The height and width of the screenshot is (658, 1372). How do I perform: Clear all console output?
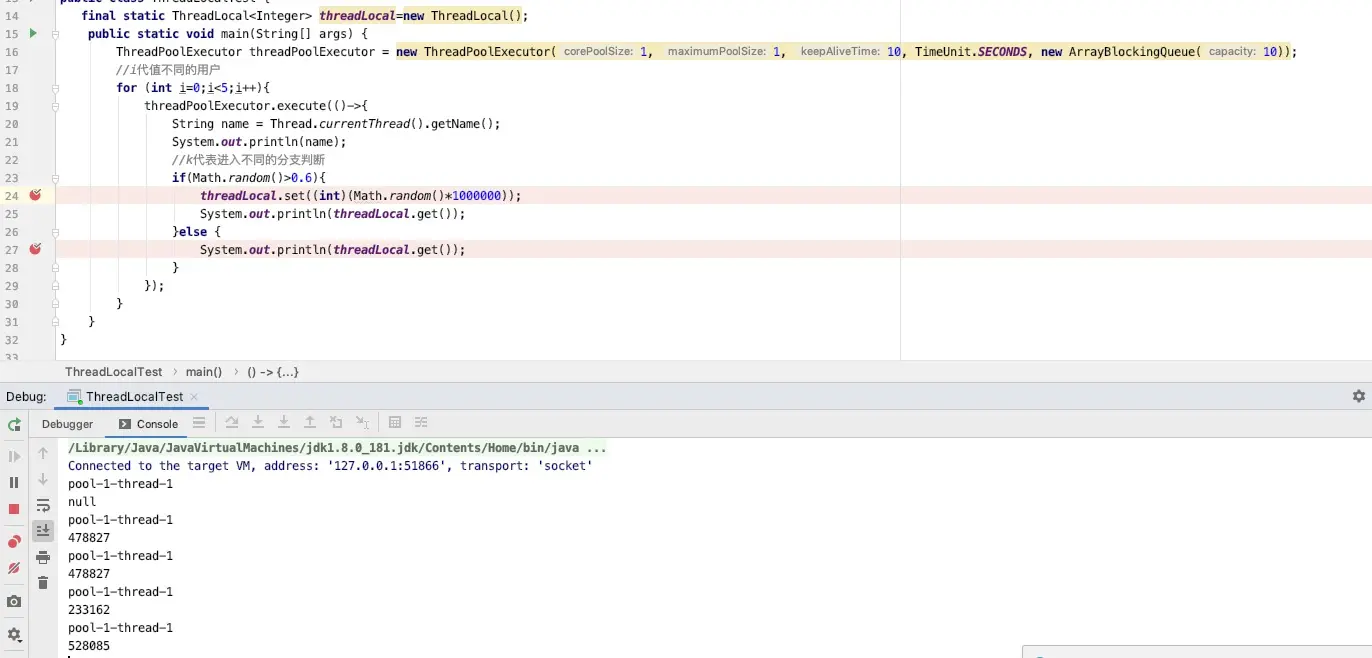43,583
